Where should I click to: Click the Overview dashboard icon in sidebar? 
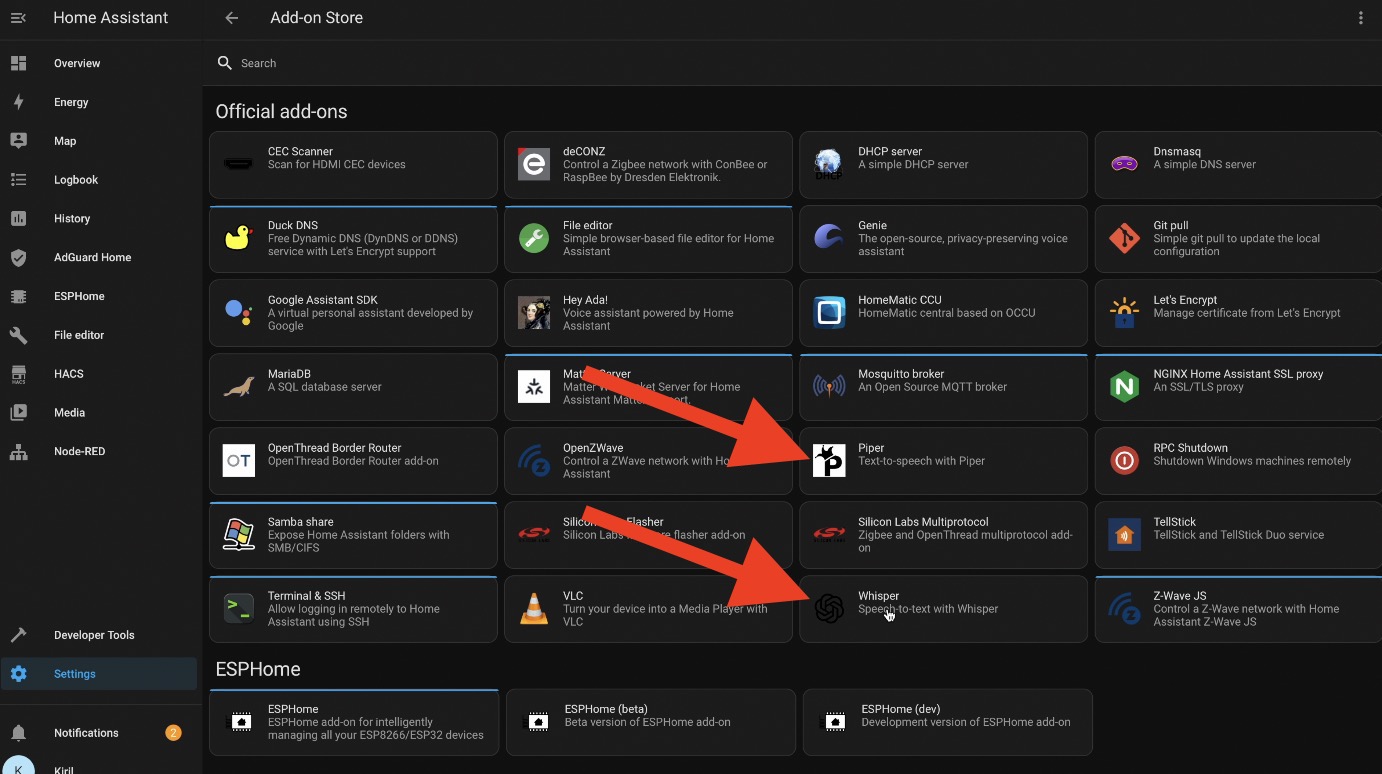pyautogui.click(x=18, y=63)
